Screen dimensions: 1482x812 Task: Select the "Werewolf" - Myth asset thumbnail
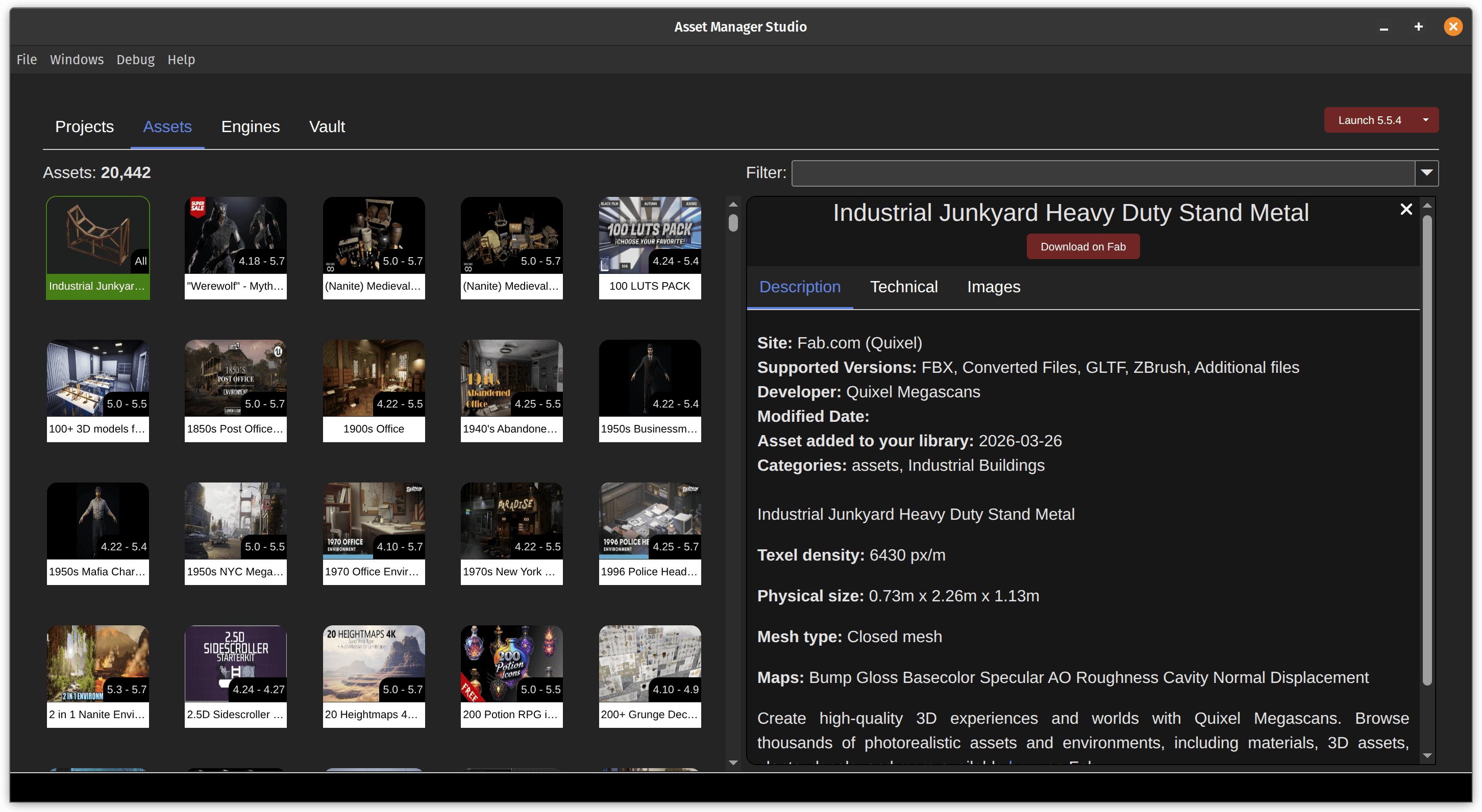235,248
